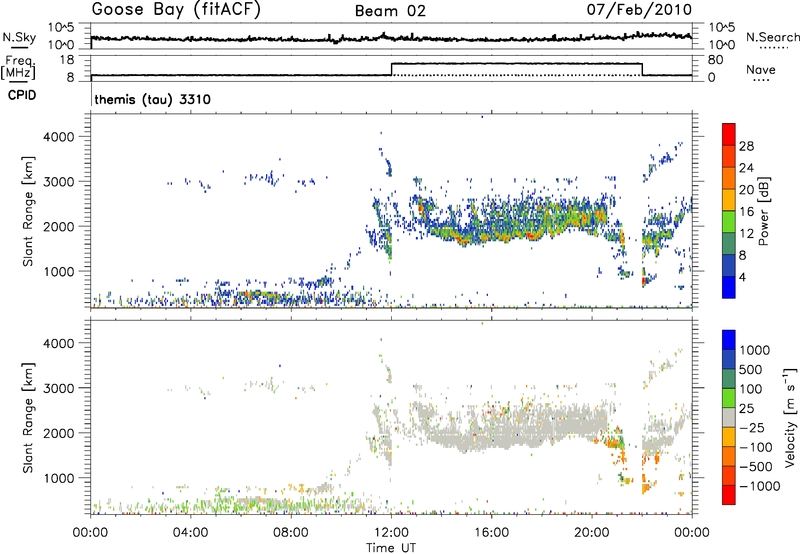Click the "12:00" time tick label

coord(391,533)
